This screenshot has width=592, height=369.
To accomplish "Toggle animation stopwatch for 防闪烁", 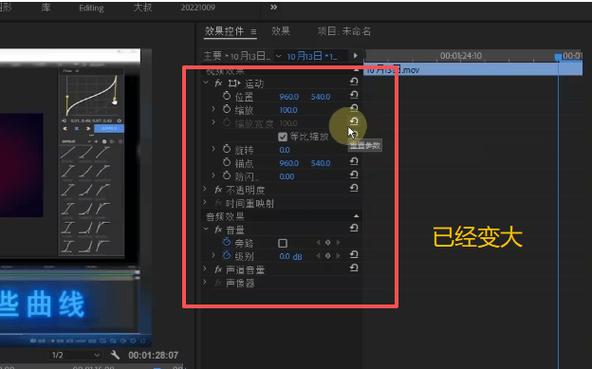I will [x=227, y=176].
